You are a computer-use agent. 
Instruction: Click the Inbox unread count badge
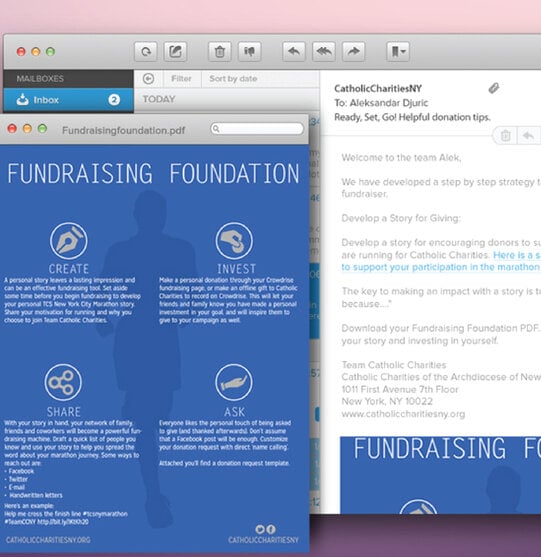coord(114,100)
